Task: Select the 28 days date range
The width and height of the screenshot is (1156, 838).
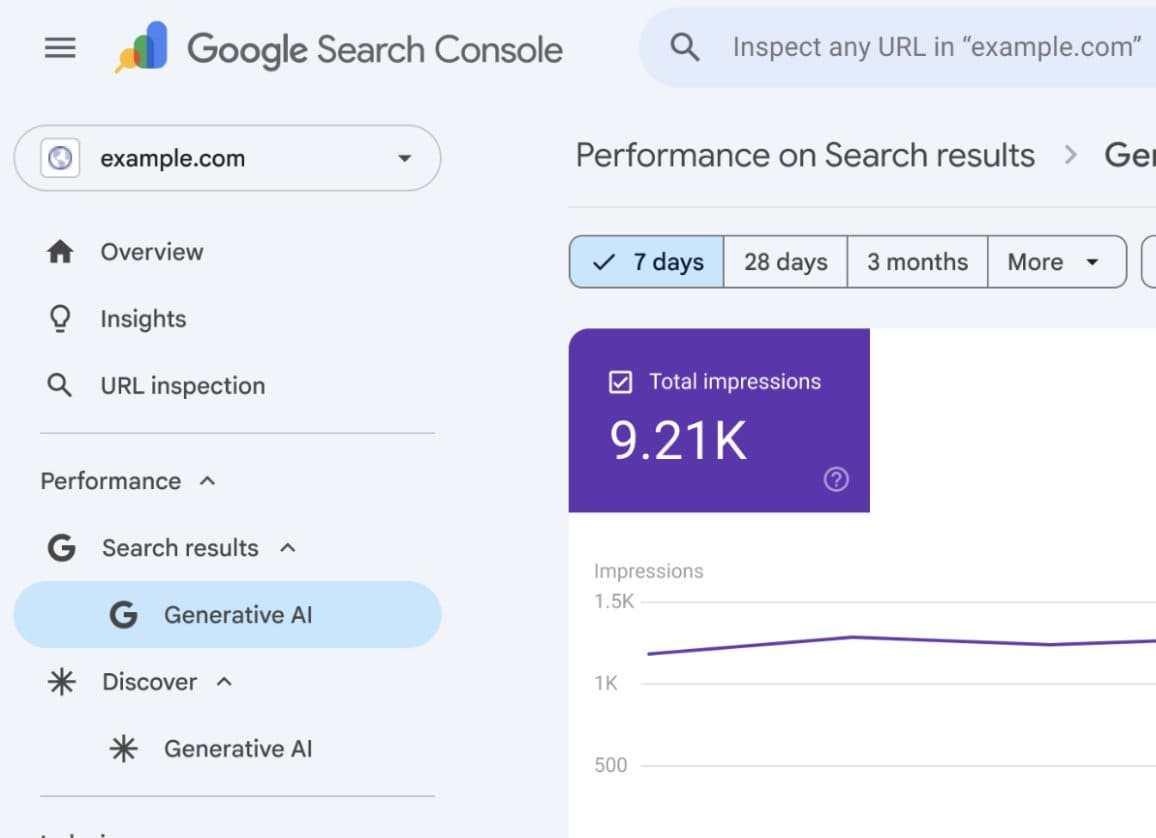Action: (785, 262)
